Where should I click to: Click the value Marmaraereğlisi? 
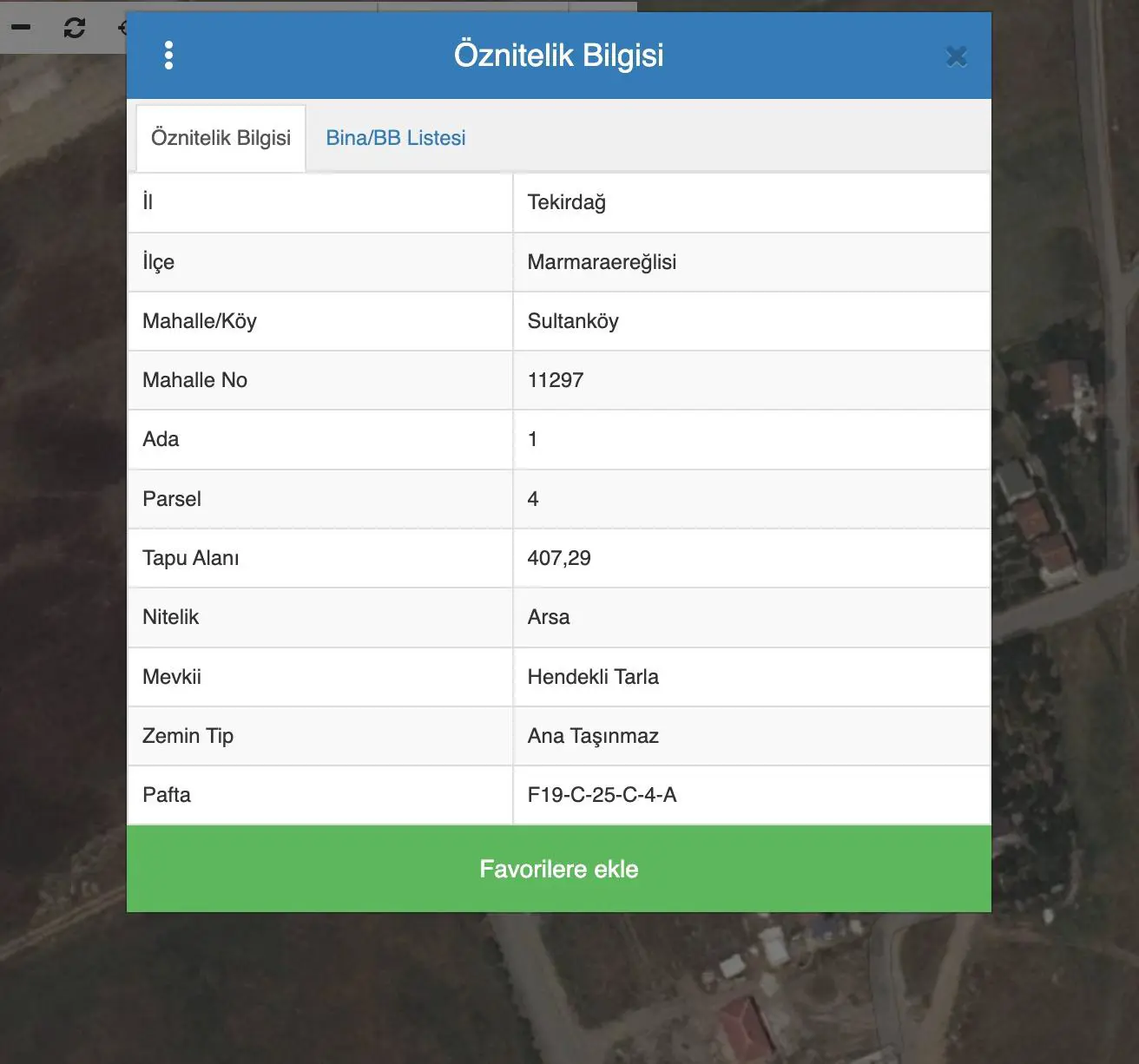(x=602, y=262)
